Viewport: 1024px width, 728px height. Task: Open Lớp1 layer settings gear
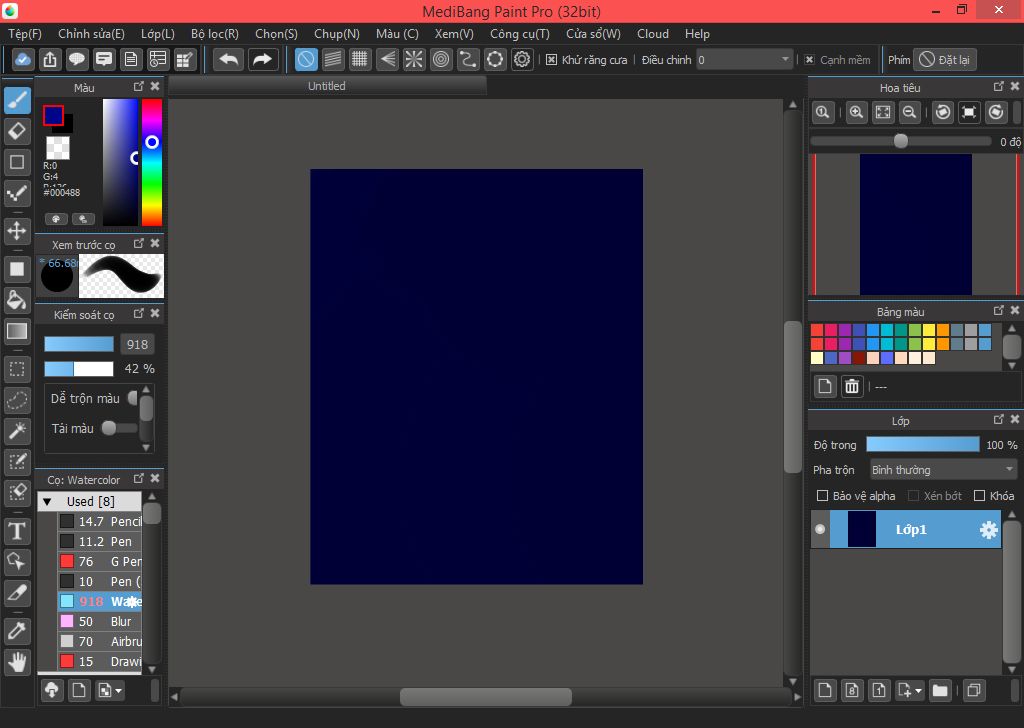[989, 530]
